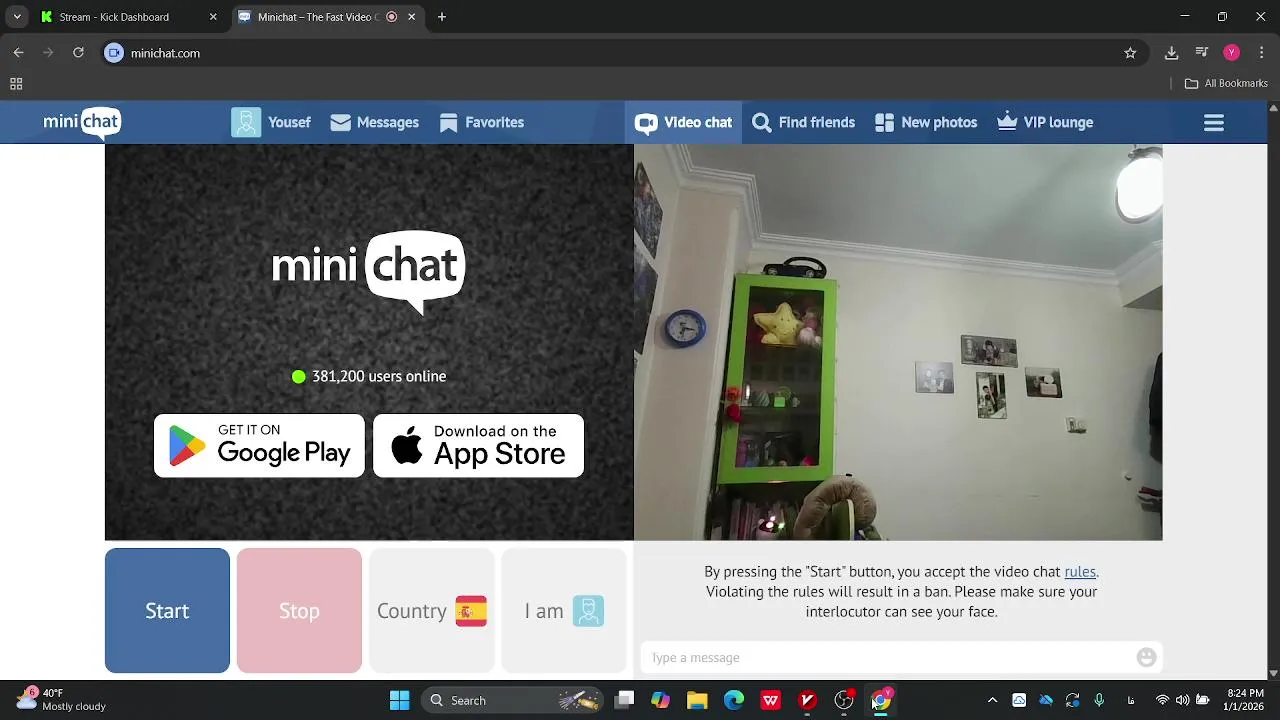Open the weather widget

(x=62, y=699)
